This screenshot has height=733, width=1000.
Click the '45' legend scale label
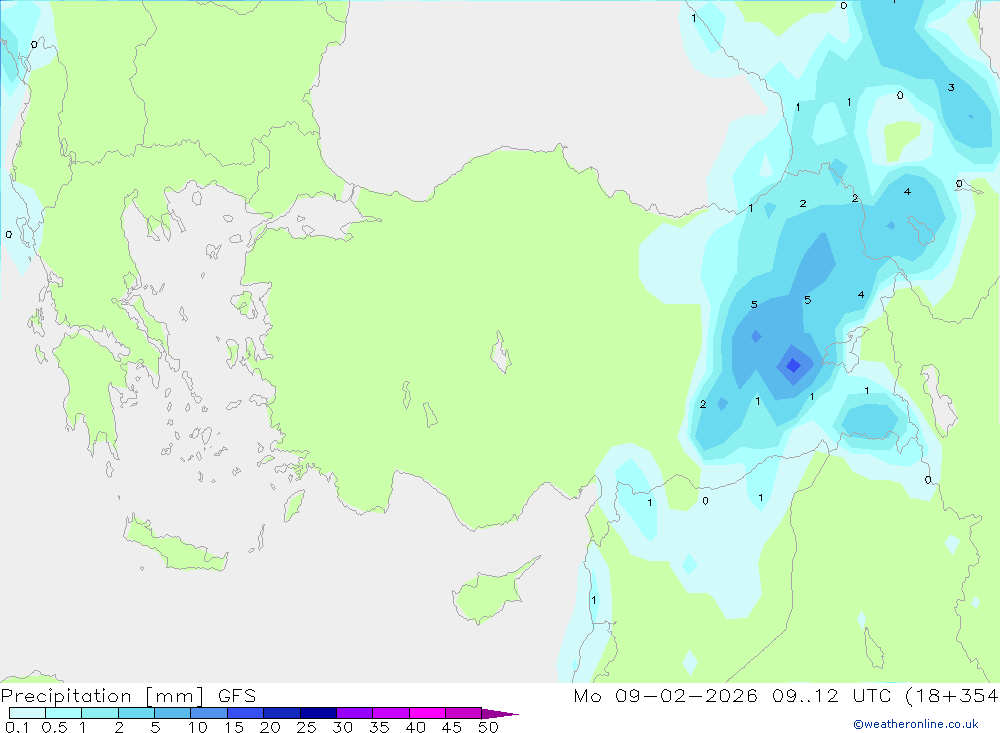[452, 727]
